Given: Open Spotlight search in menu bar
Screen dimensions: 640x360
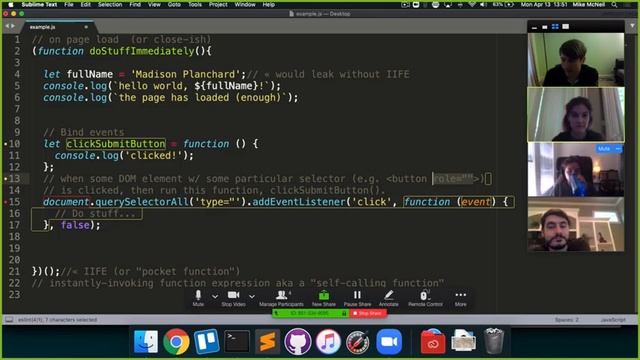Looking at the screenshot, I should pyautogui.click(x=614, y=4).
